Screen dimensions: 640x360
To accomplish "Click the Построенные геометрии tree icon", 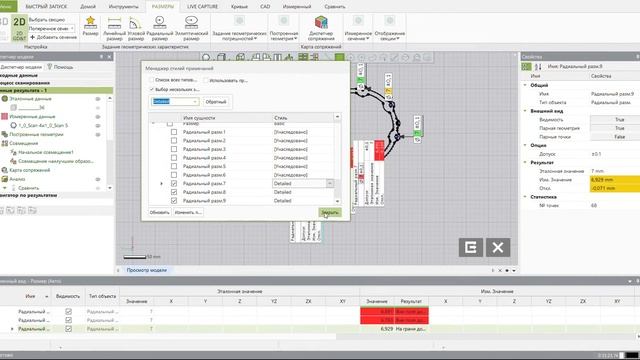I will (x=4, y=134).
